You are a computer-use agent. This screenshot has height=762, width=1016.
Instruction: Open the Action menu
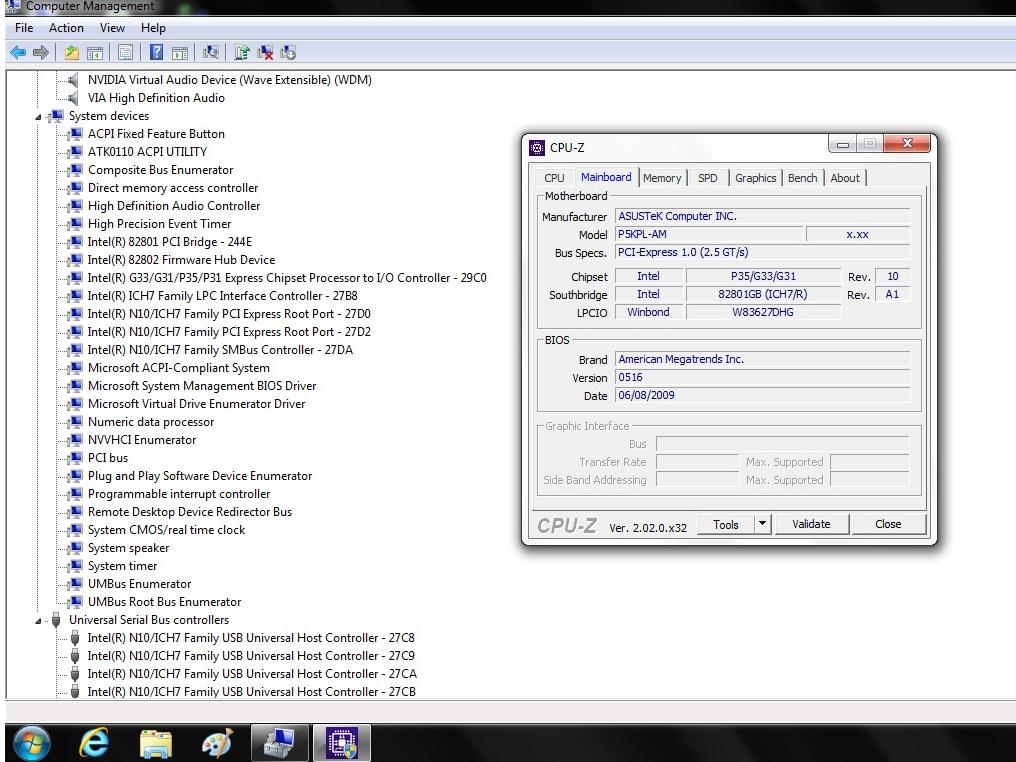click(66, 28)
